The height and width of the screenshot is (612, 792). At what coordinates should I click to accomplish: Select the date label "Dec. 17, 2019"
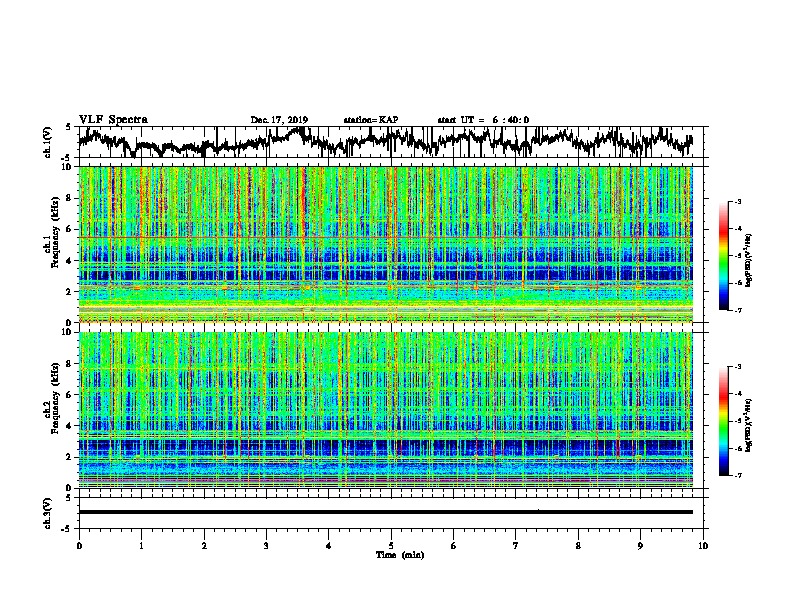[x=279, y=120]
